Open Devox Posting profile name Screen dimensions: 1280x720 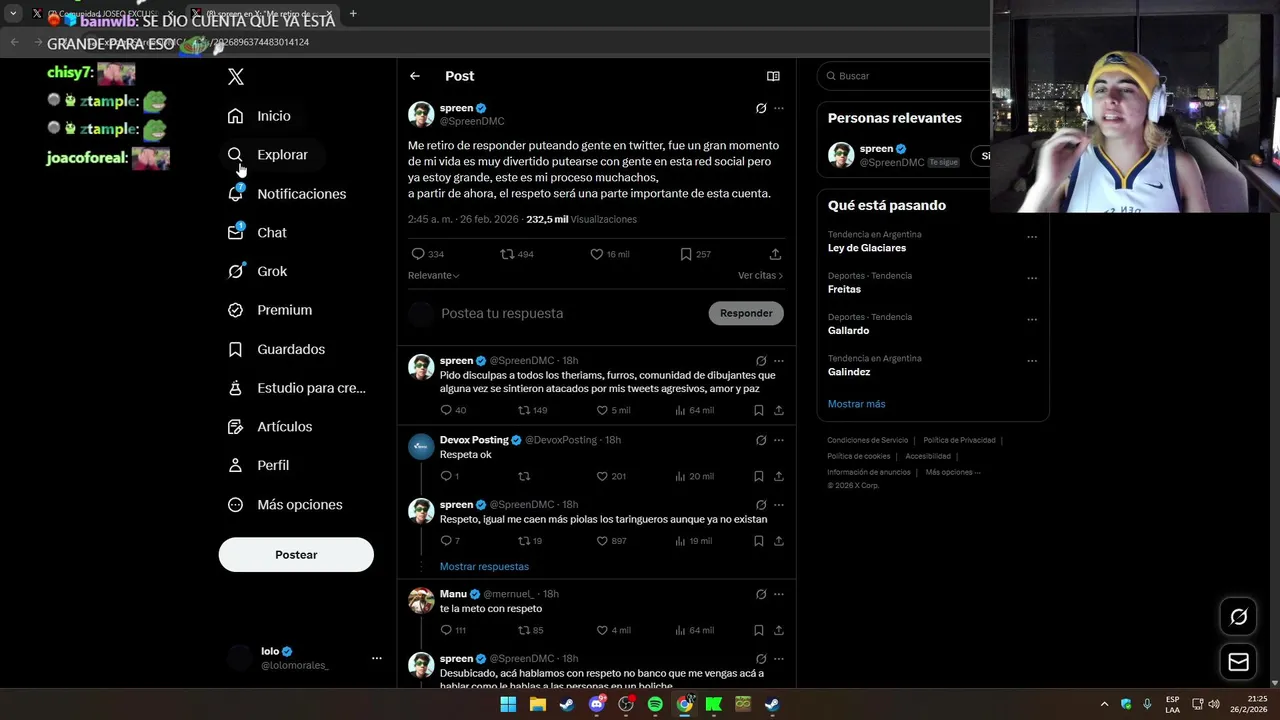point(474,440)
